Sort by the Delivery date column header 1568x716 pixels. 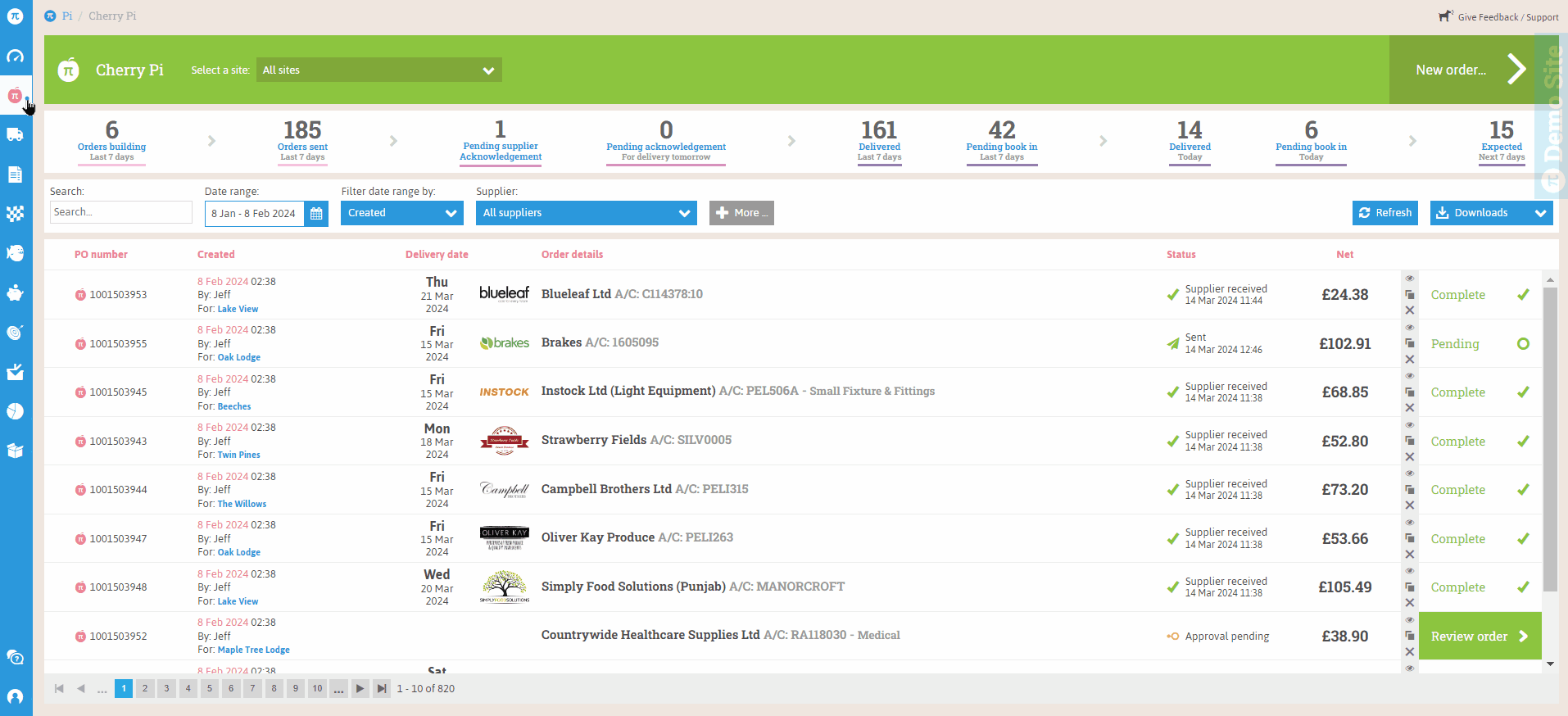point(437,255)
